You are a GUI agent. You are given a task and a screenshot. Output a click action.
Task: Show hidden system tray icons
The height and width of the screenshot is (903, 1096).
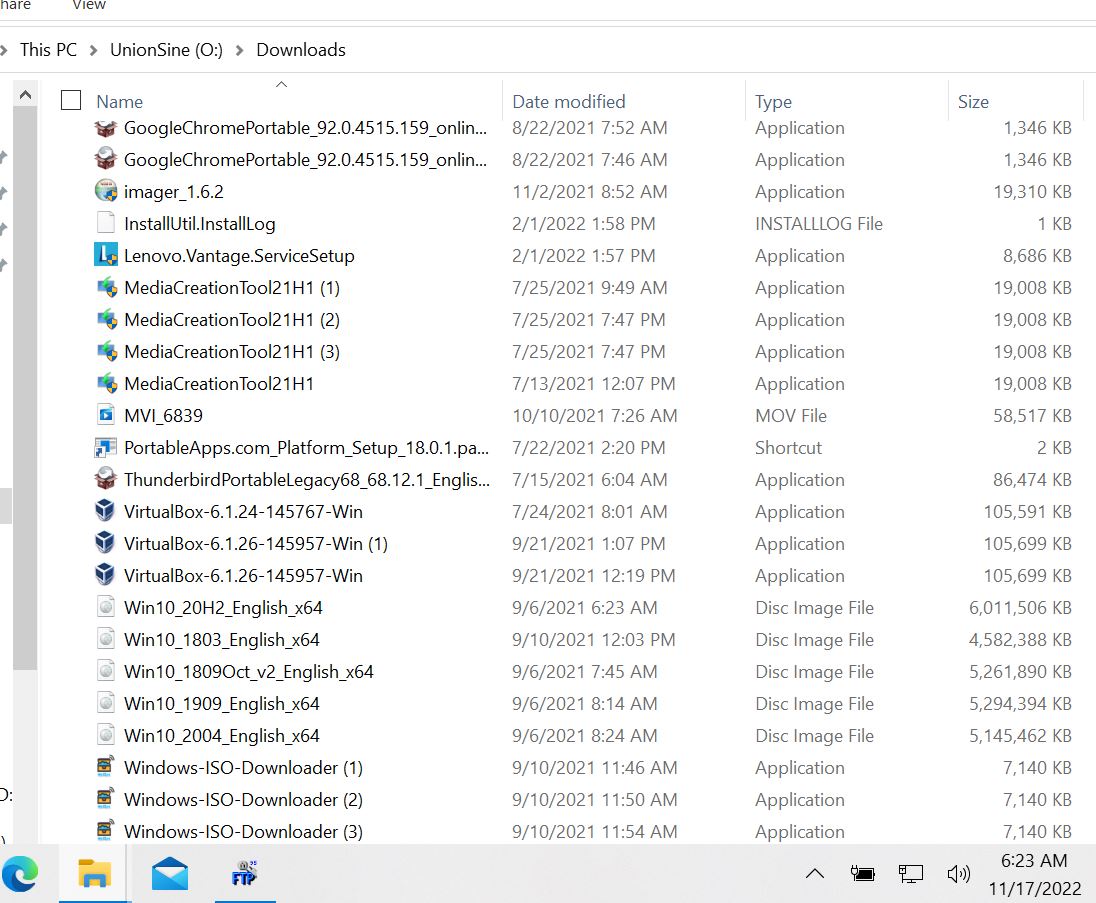(815, 874)
